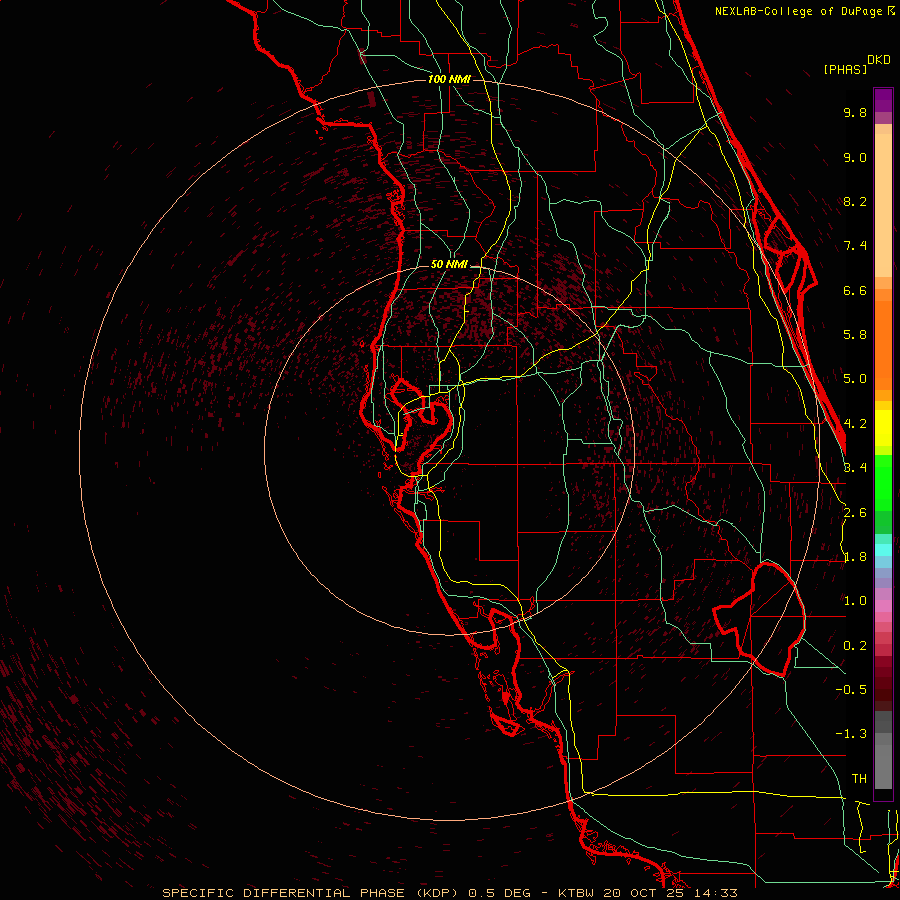Image resolution: width=900 pixels, height=900 pixels.
Task: Select the 50 NMI range ring label
Action: [x=449, y=264]
